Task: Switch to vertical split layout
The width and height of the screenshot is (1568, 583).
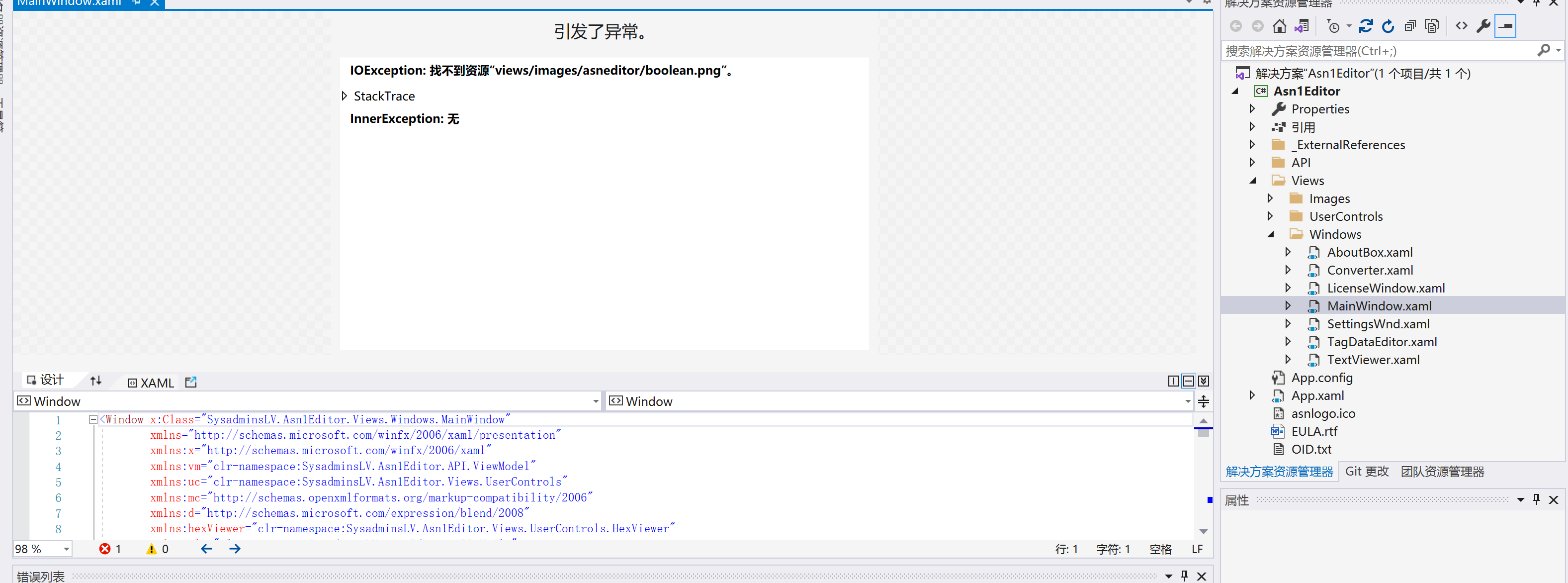Action: 1173,381
